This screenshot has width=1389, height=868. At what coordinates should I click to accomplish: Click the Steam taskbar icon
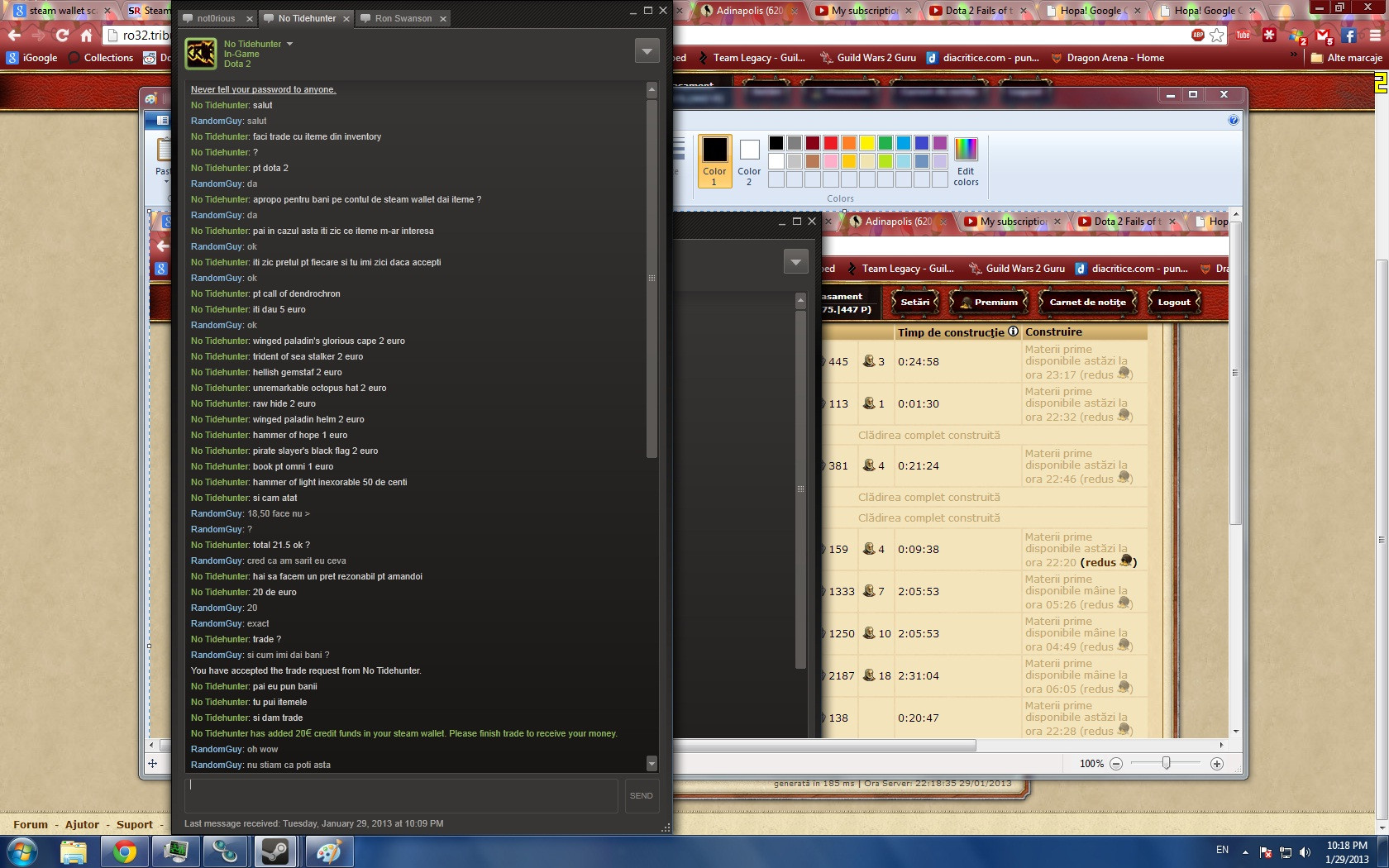pyautogui.click(x=274, y=851)
